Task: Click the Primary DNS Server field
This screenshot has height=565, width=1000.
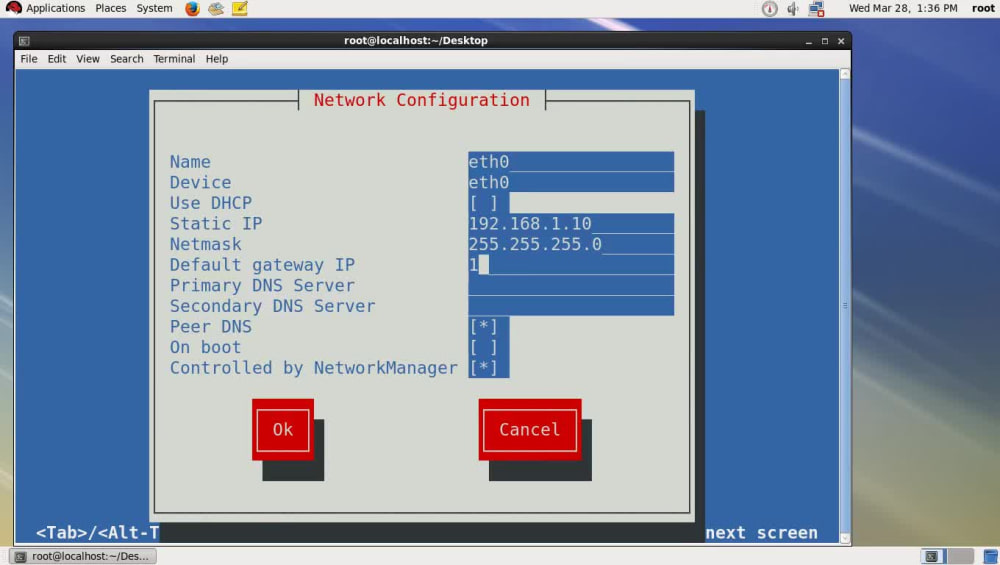Action: 571,285
